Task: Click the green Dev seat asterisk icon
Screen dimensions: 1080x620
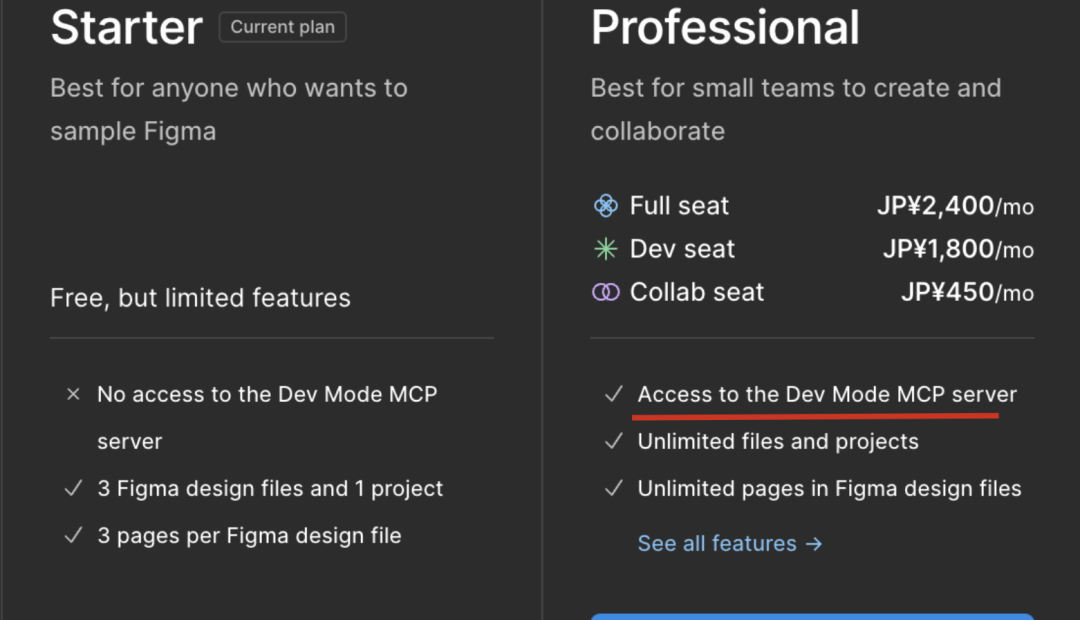Action: pos(605,249)
